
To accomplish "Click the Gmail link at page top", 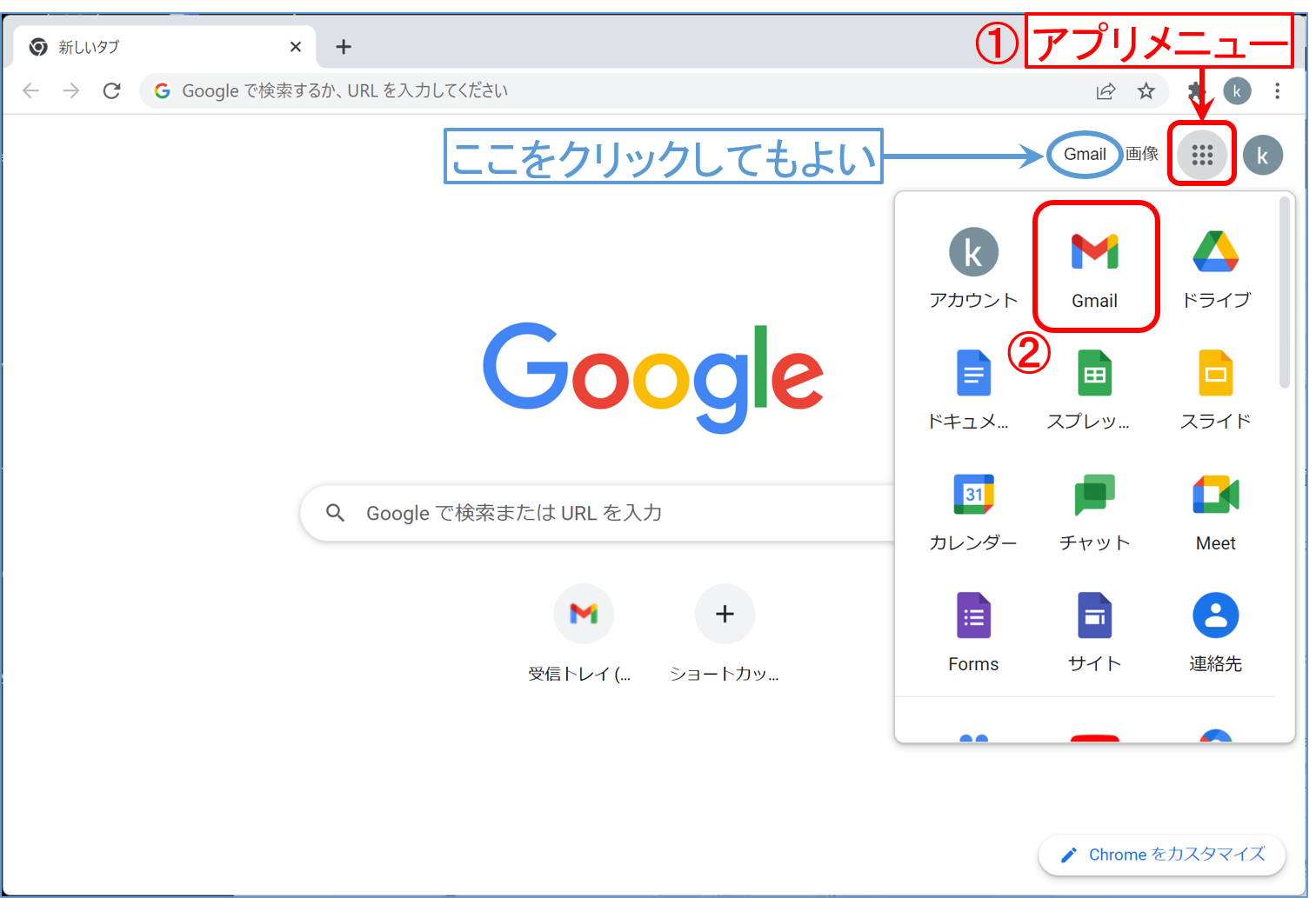I will click(x=1085, y=154).
